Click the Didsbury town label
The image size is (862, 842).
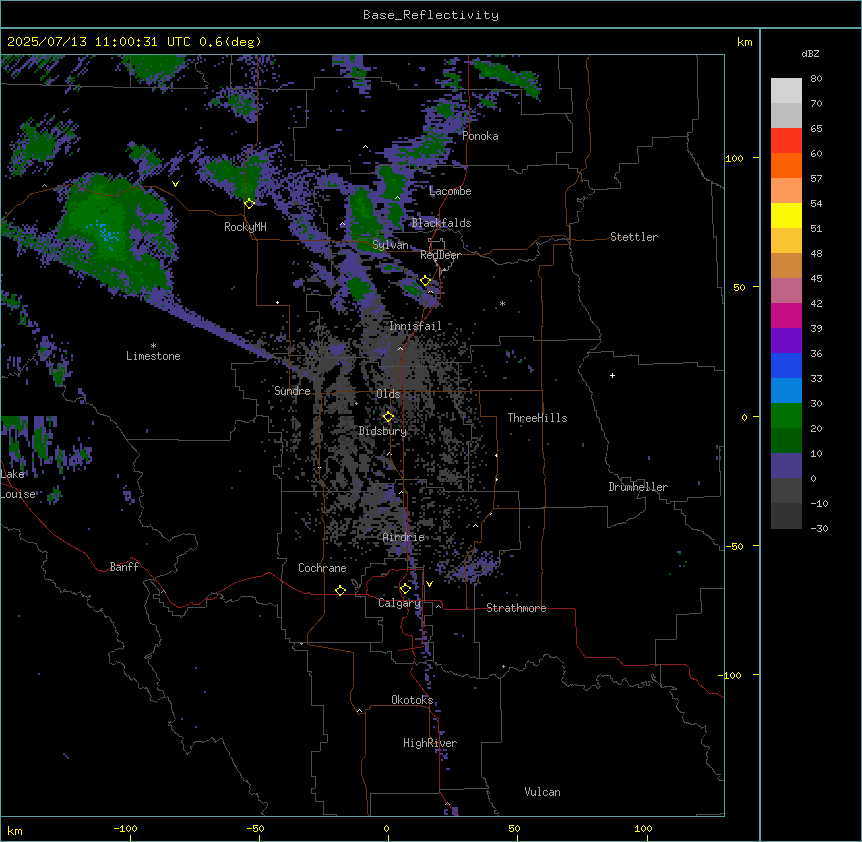[x=383, y=431]
